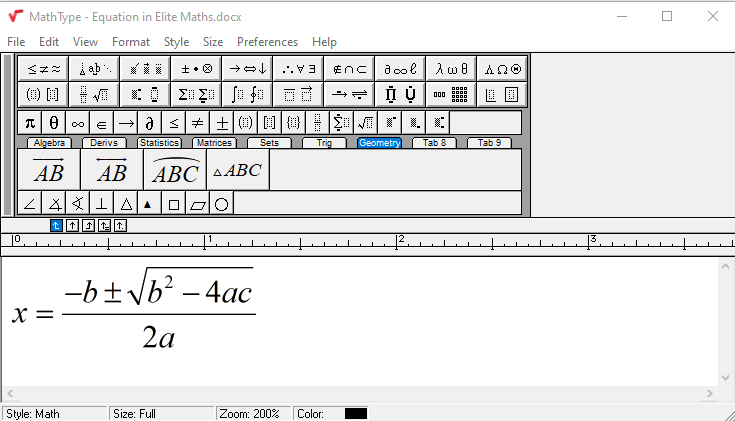
Task: Open the Format menu
Action: click(x=130, y=42)
